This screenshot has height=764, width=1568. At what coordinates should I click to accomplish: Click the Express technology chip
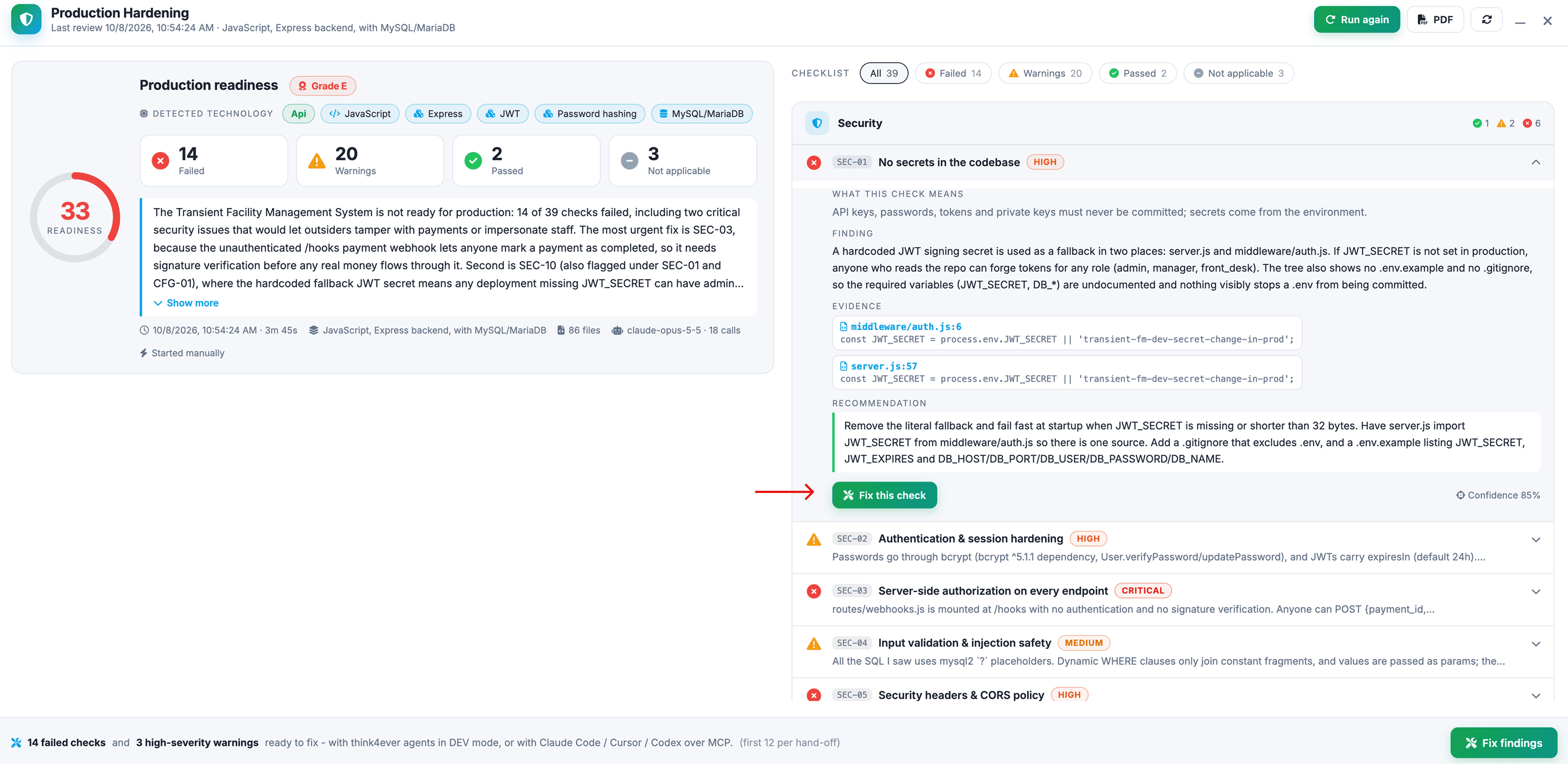point(438,114)
